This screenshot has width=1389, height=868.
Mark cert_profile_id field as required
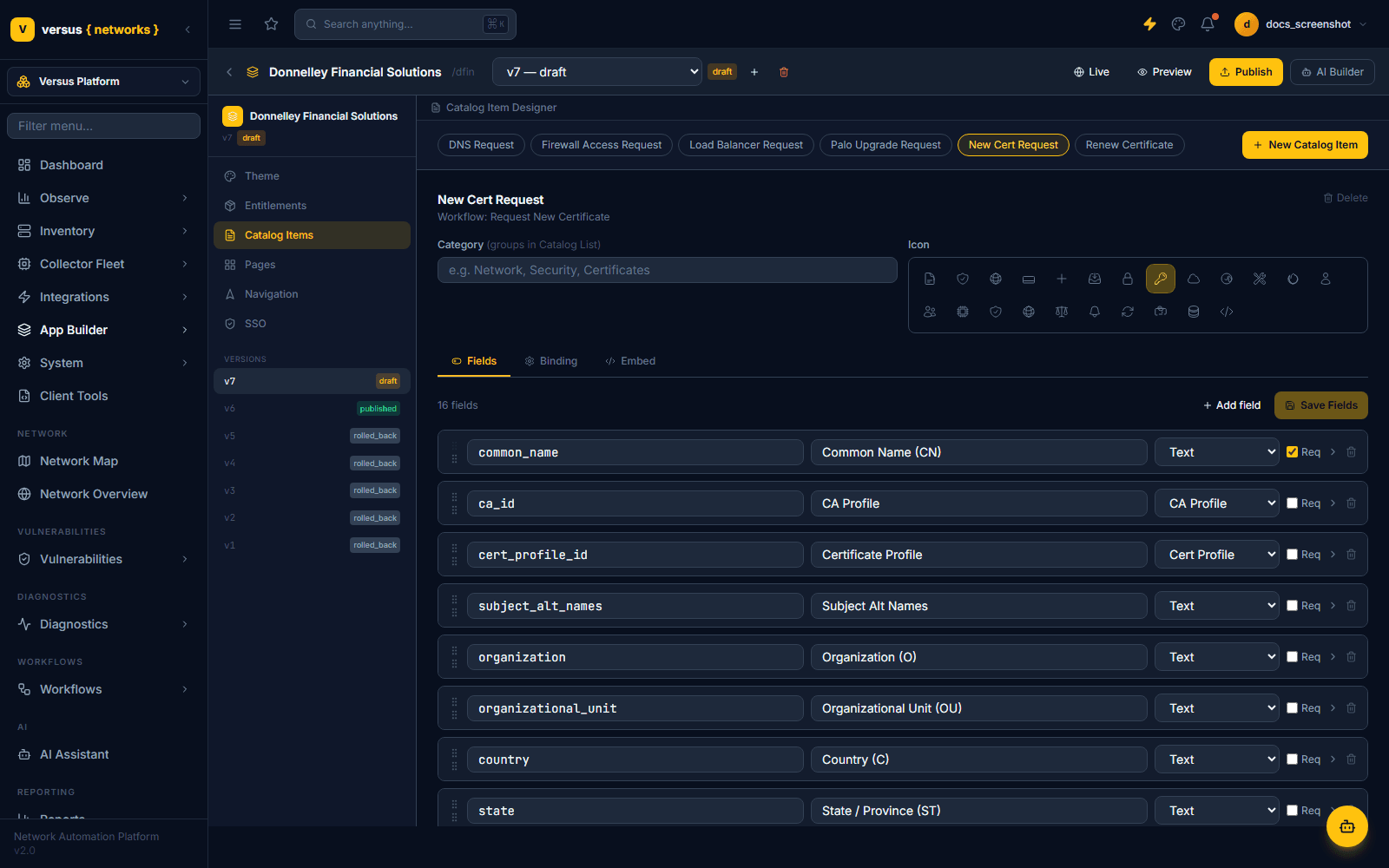[1293, 555]
